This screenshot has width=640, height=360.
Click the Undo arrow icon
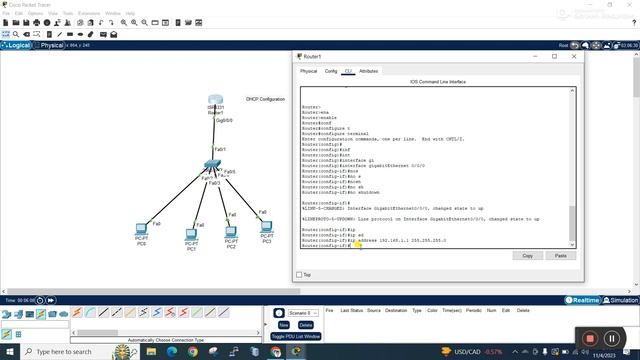click(x=101, y=23)
